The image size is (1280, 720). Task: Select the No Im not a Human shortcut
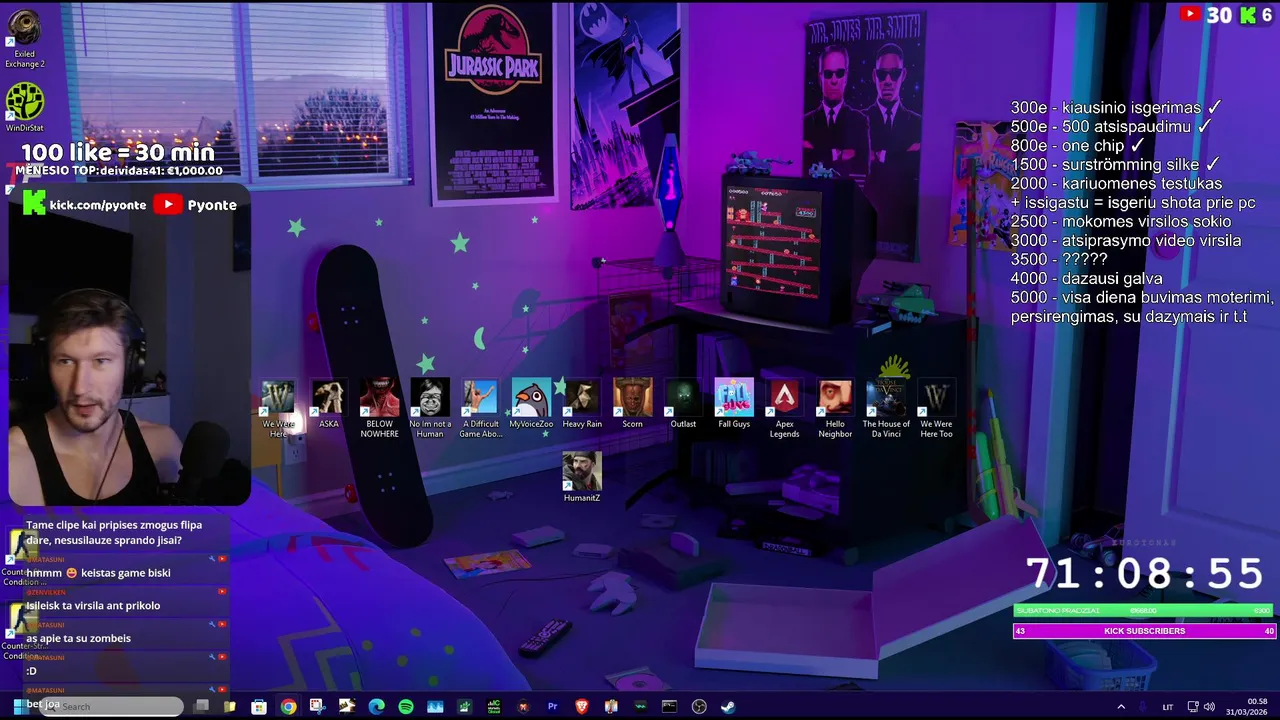click(430, 408)
